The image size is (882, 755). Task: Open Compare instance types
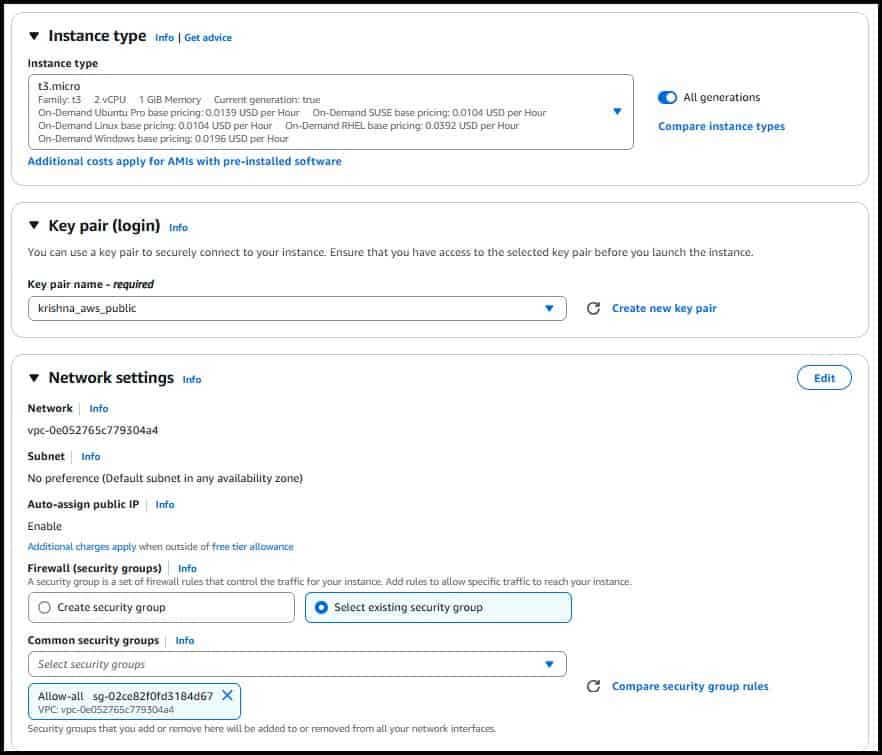pos(723,126)
